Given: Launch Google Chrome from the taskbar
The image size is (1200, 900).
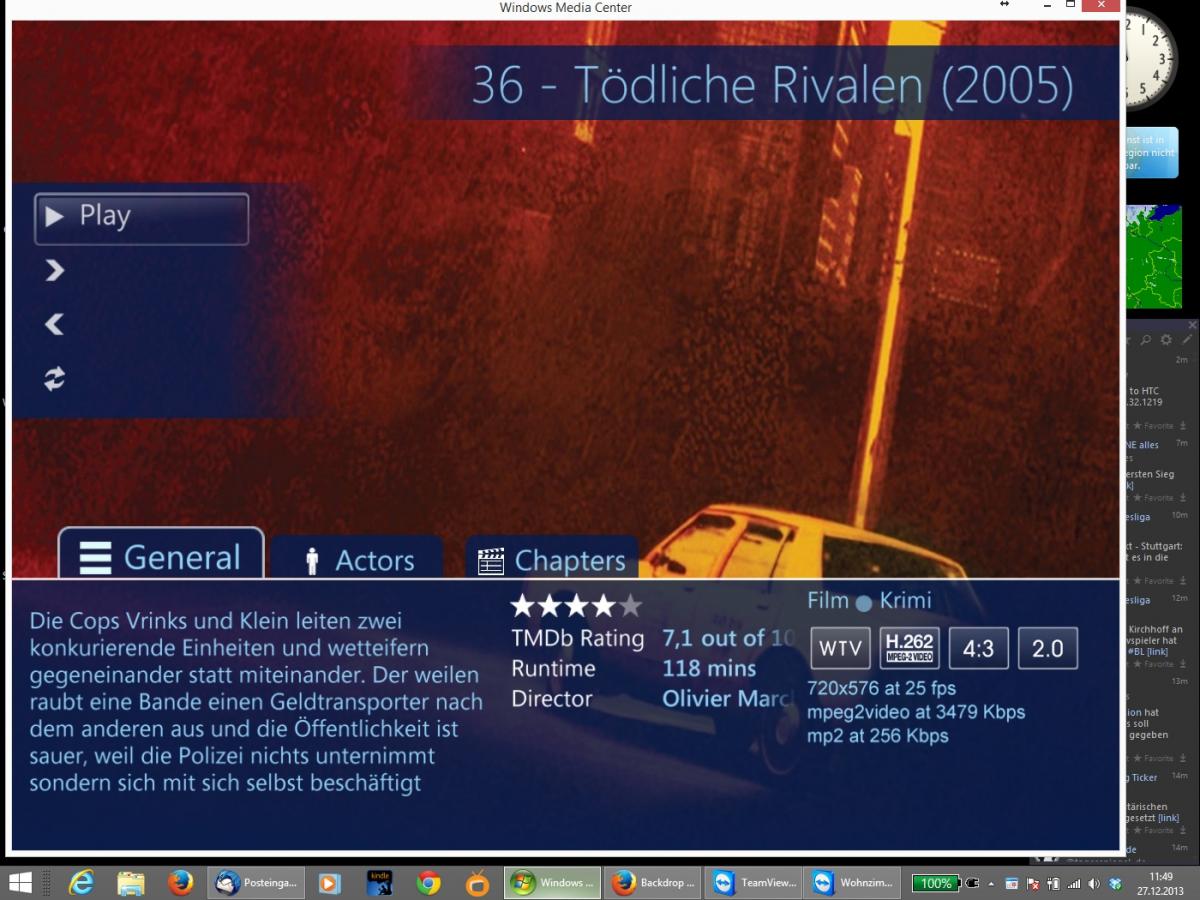Looking at the screenshot, I should tap(429, 883).
